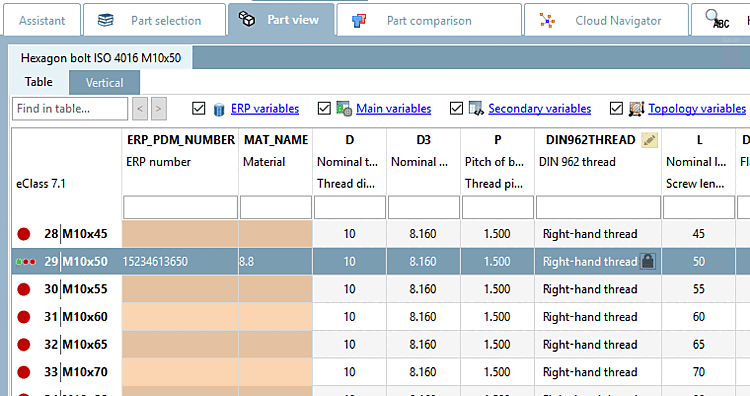This screenshot has height=396, width=750.
Task: Click the D3 column filter field
Action: (x=423, y=208)
